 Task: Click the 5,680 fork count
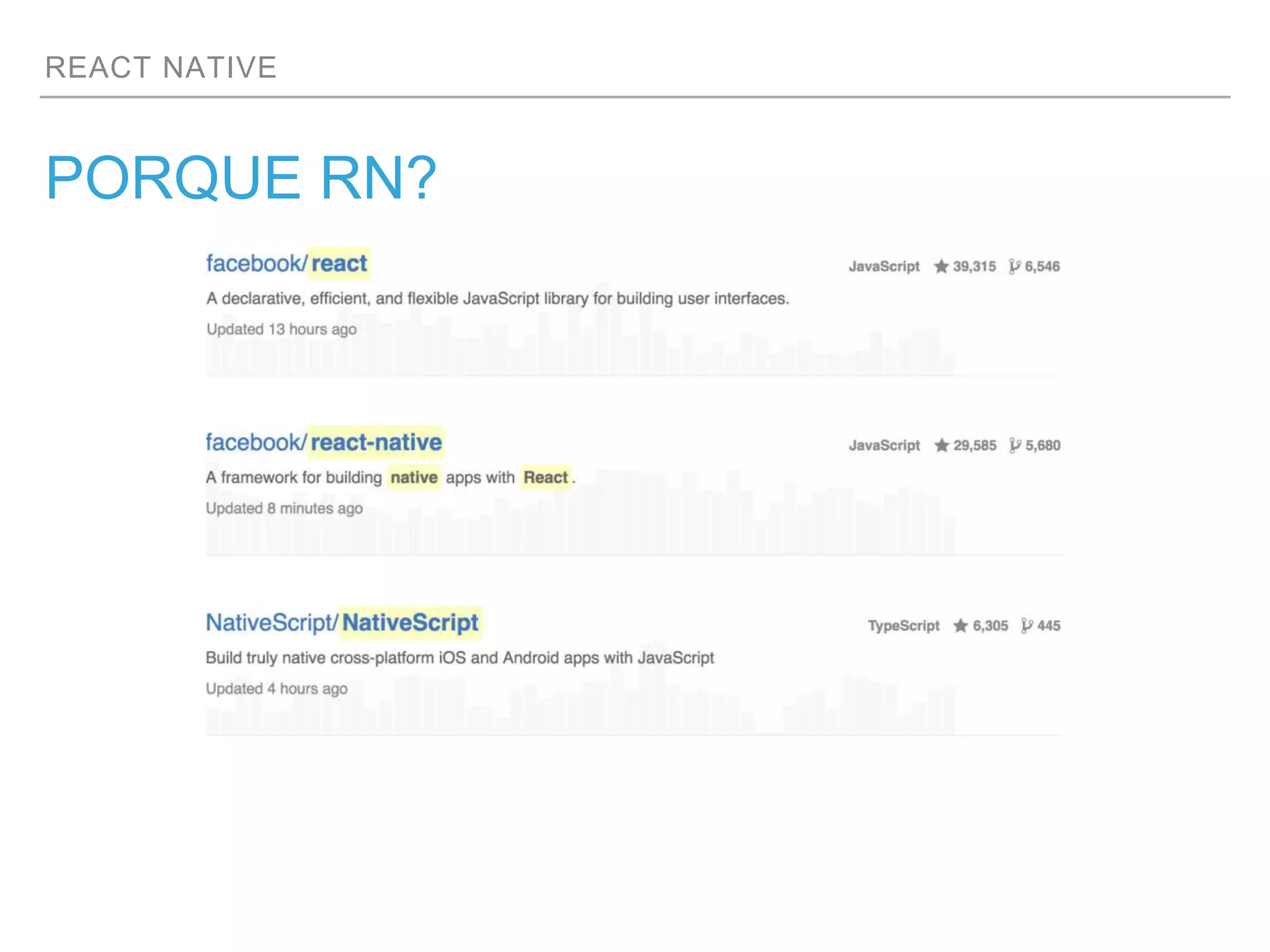coord(1043,446)
